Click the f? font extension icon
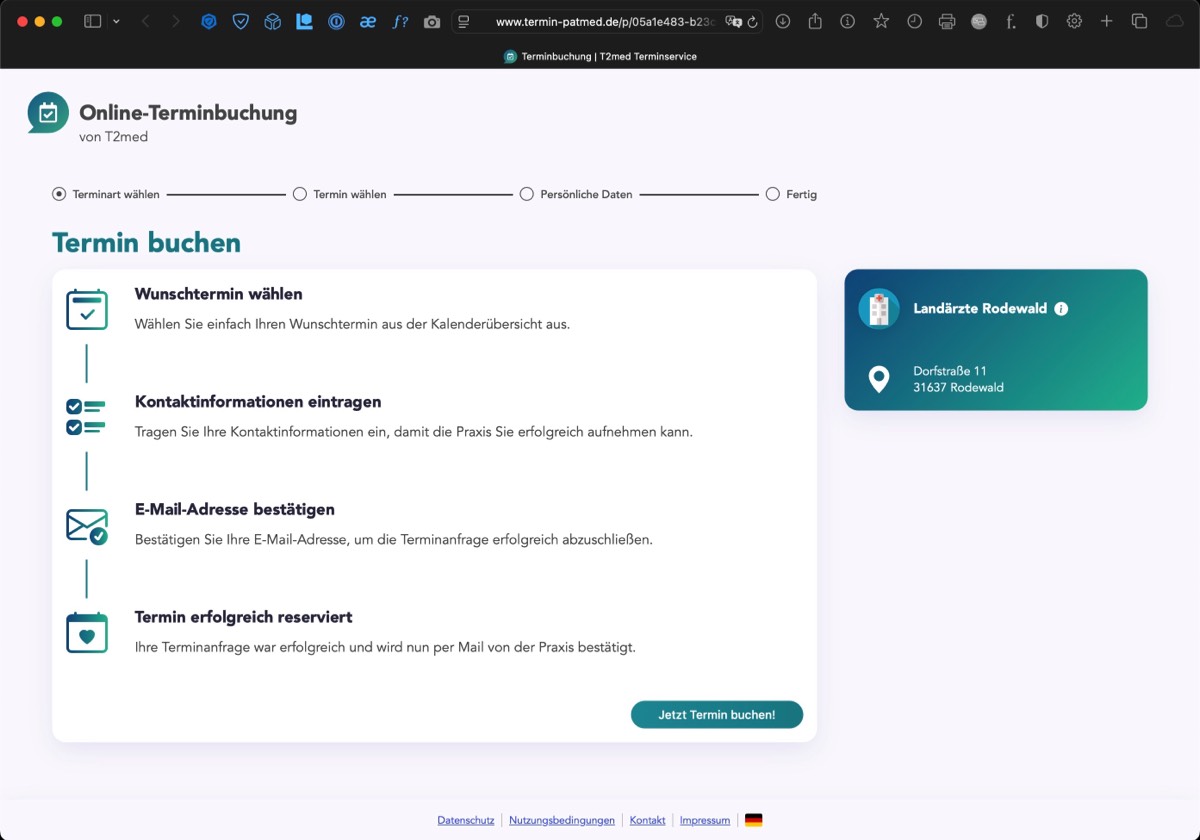The width and height of the screenshot is (1200, 840). (400, 21)
